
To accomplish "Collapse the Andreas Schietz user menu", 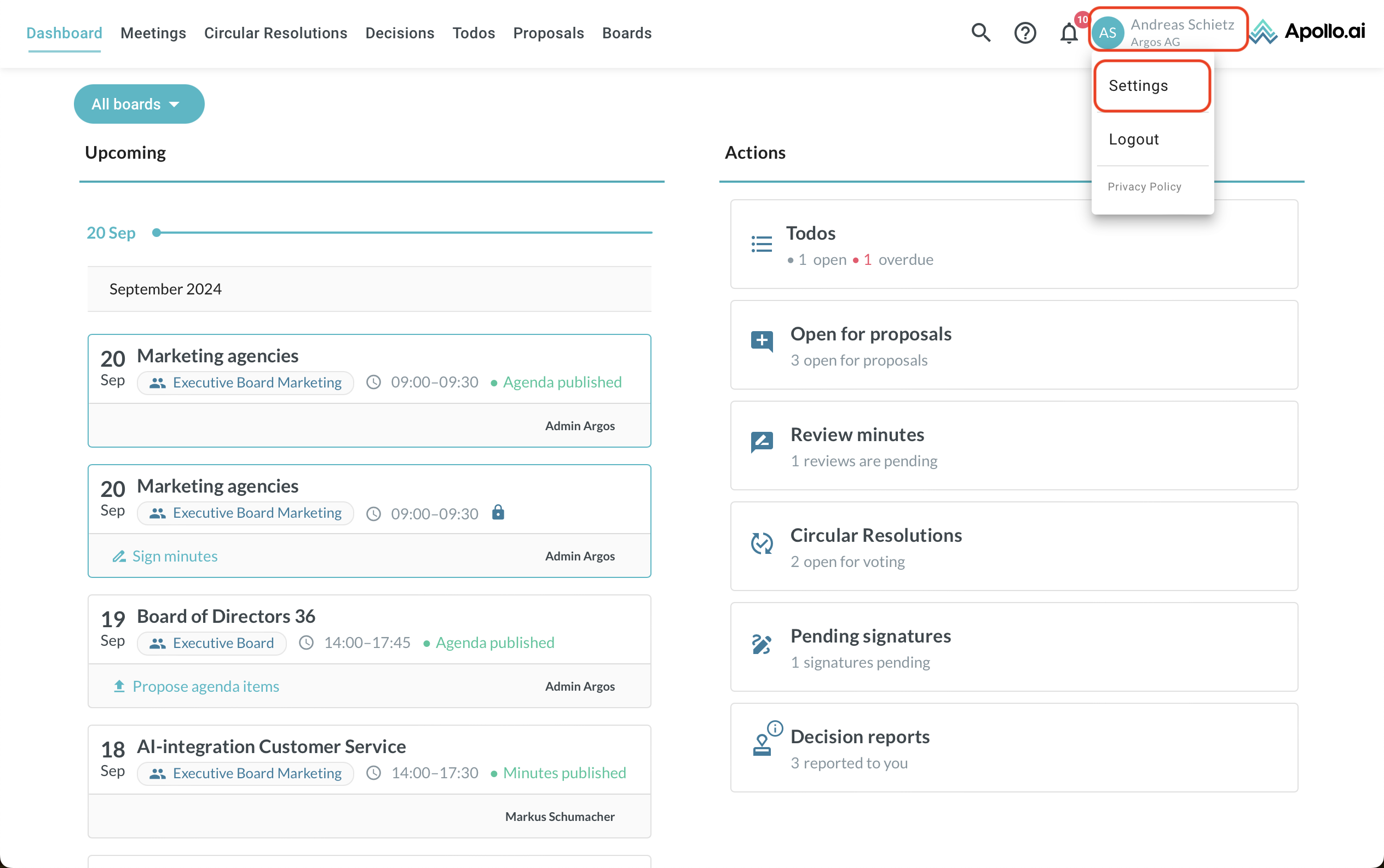I will coord(1168,32).
